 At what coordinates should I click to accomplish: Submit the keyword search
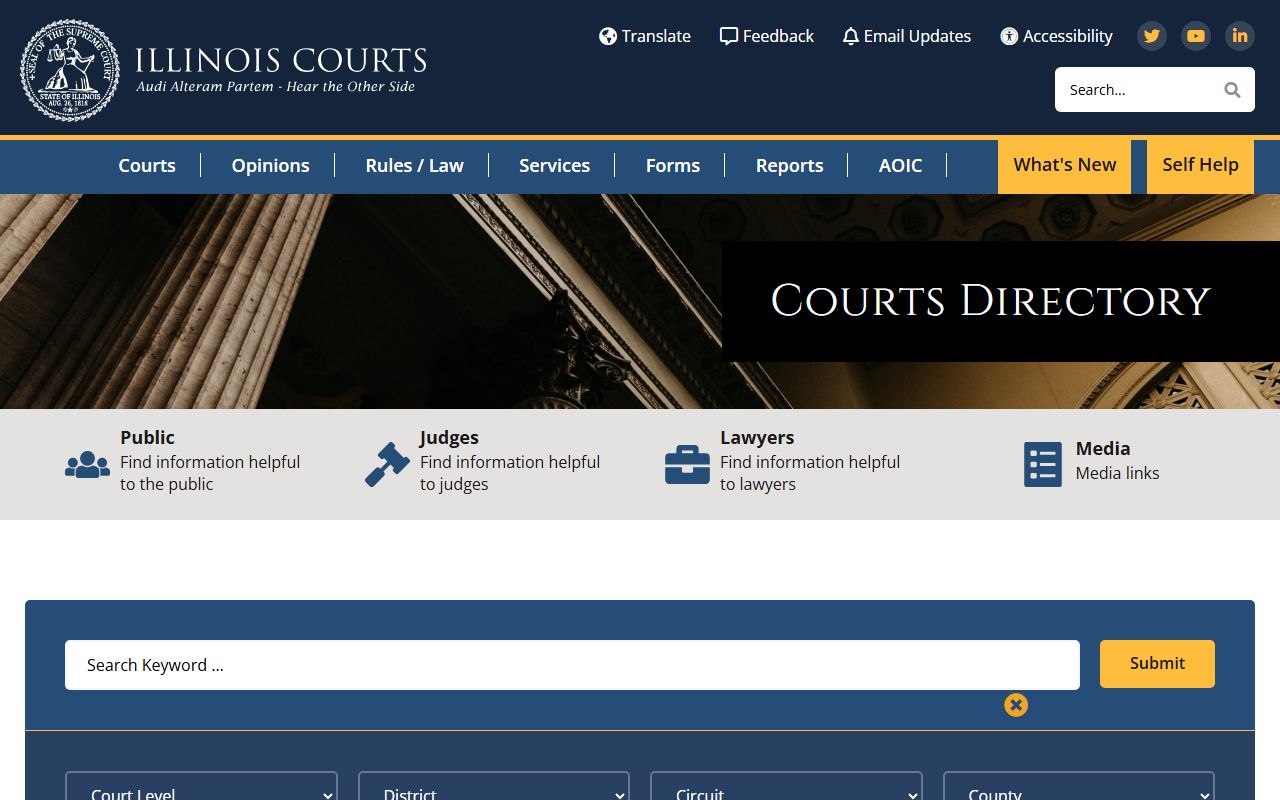[x=1157, y=664]
